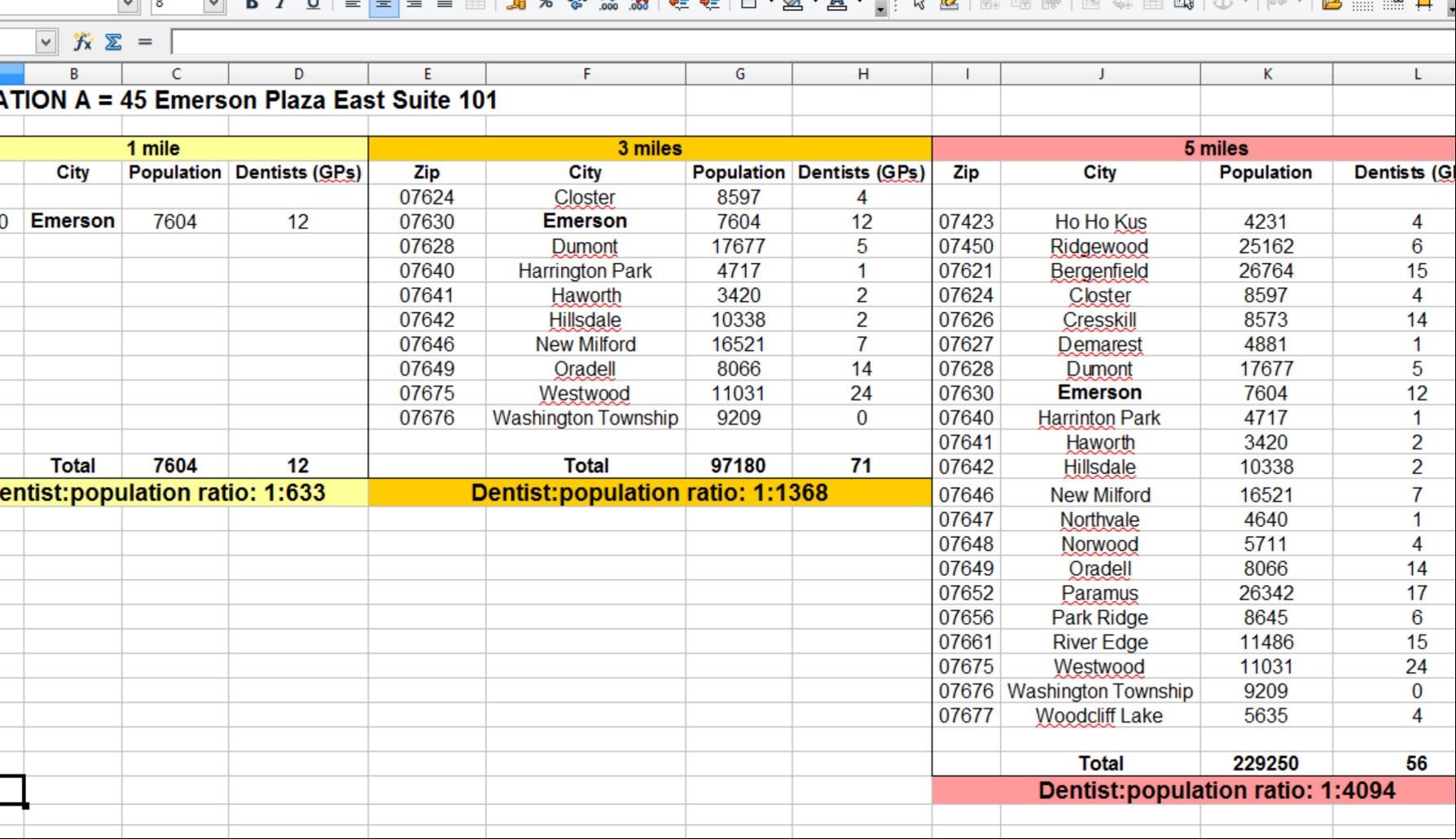The image size is (1456, 839).
Task: Select population total 97180
Action: click(739, 465)
